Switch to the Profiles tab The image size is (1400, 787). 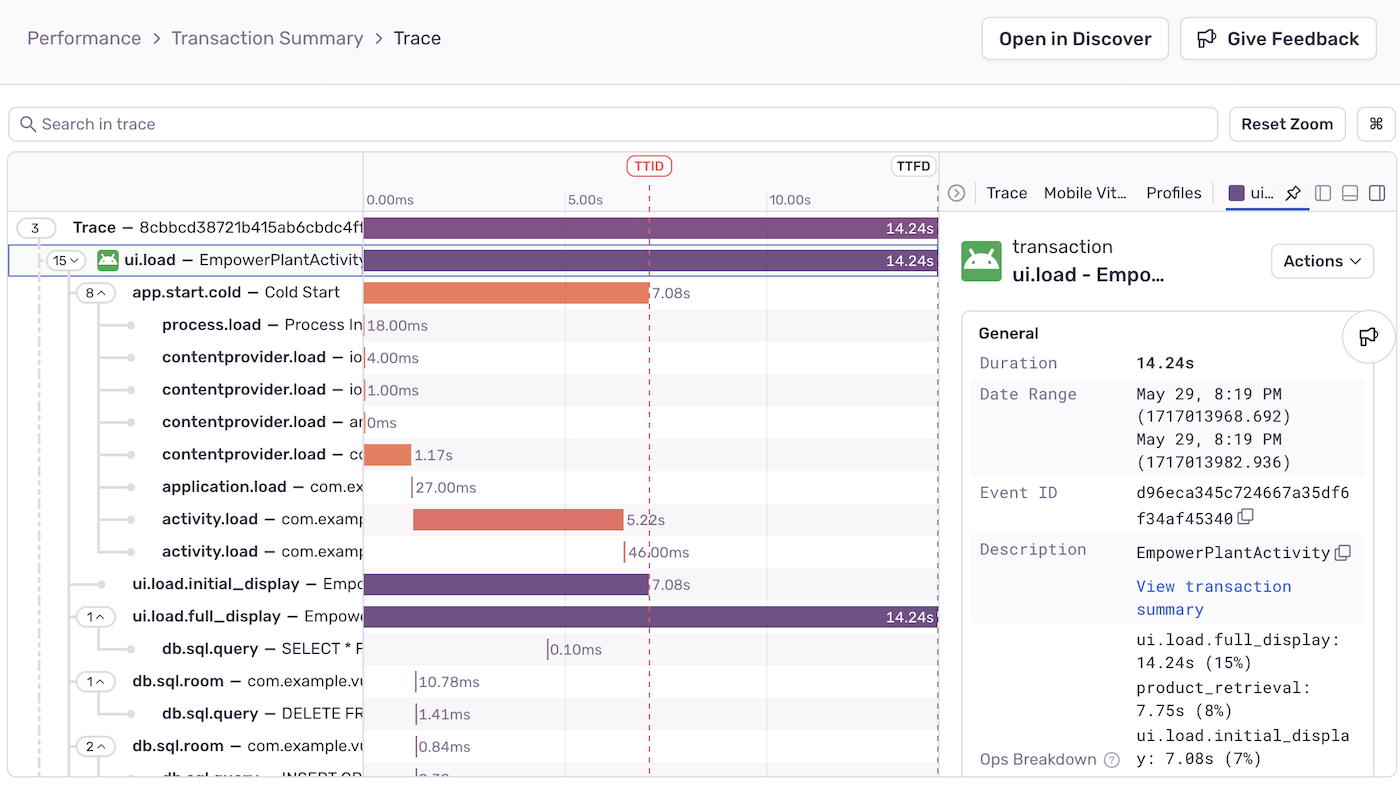coord(1173,193)
